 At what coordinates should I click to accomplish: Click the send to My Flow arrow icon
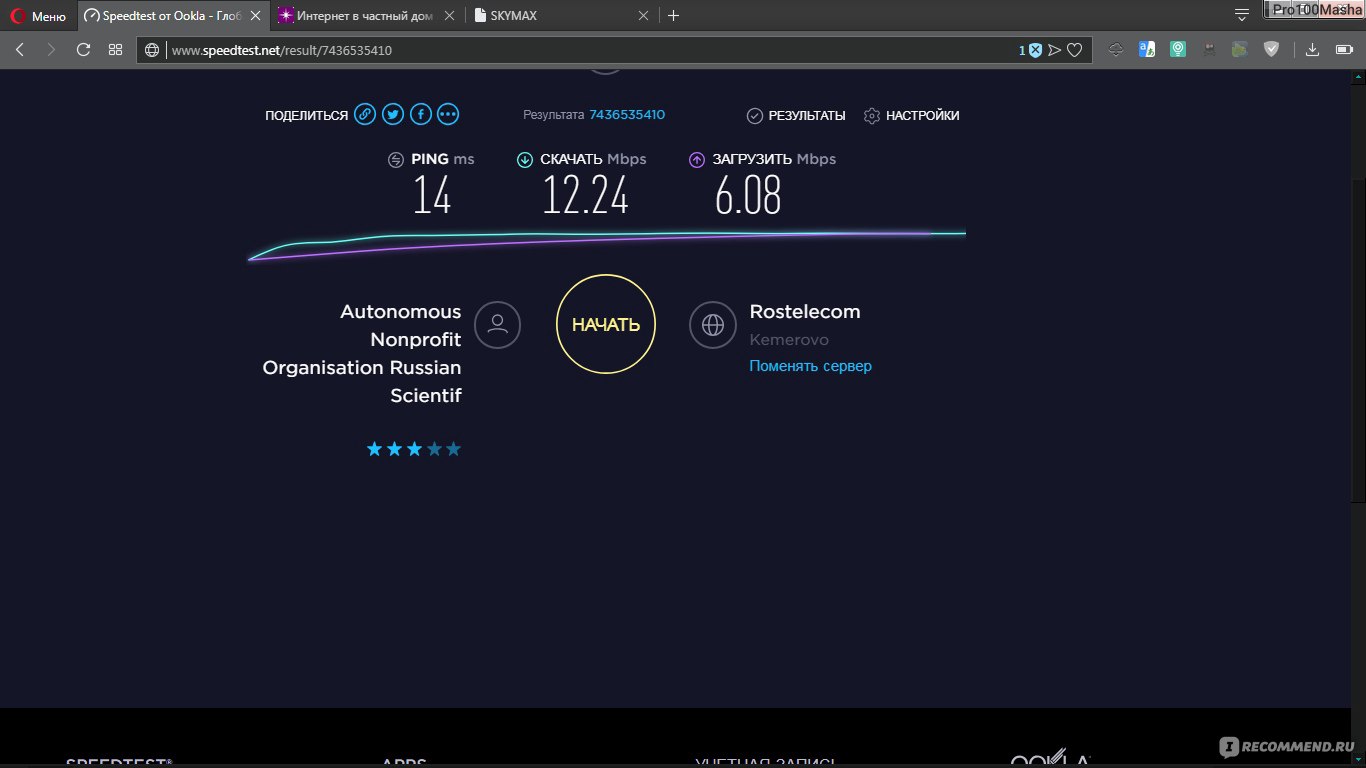tap(1054, 50)
